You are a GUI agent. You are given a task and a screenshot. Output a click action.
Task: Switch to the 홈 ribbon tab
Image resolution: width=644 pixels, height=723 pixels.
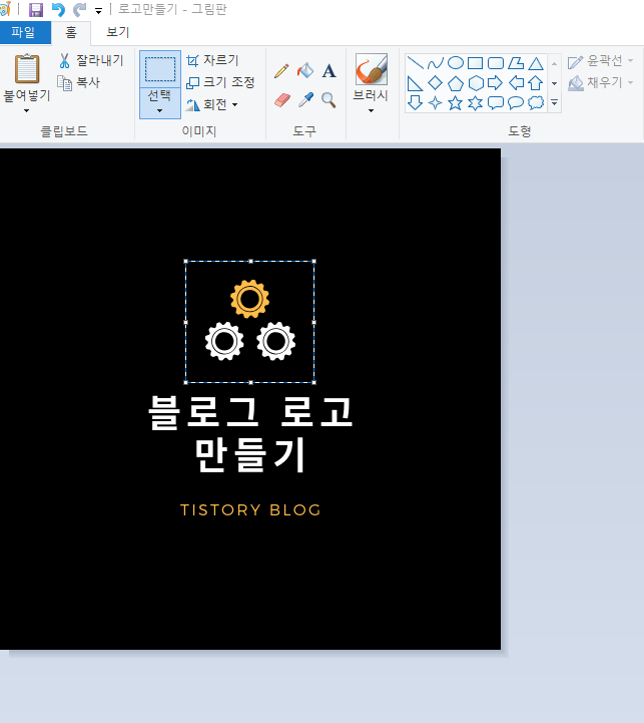(71, 32)
